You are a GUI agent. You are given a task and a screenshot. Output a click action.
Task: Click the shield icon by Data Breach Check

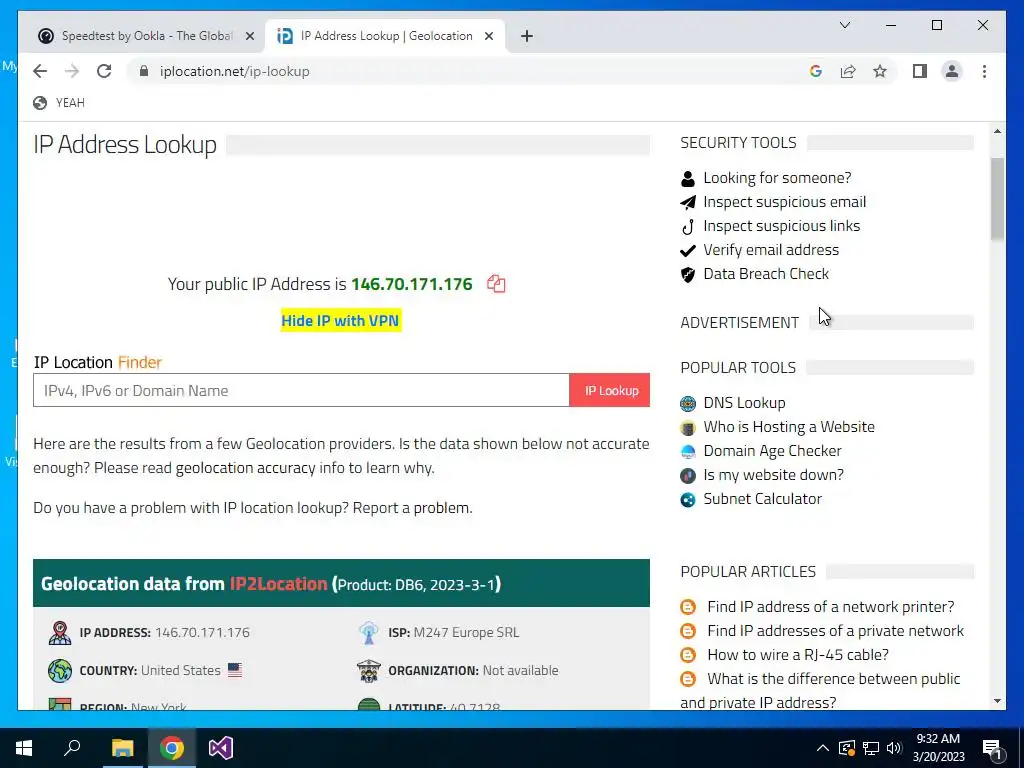(688, 275)
